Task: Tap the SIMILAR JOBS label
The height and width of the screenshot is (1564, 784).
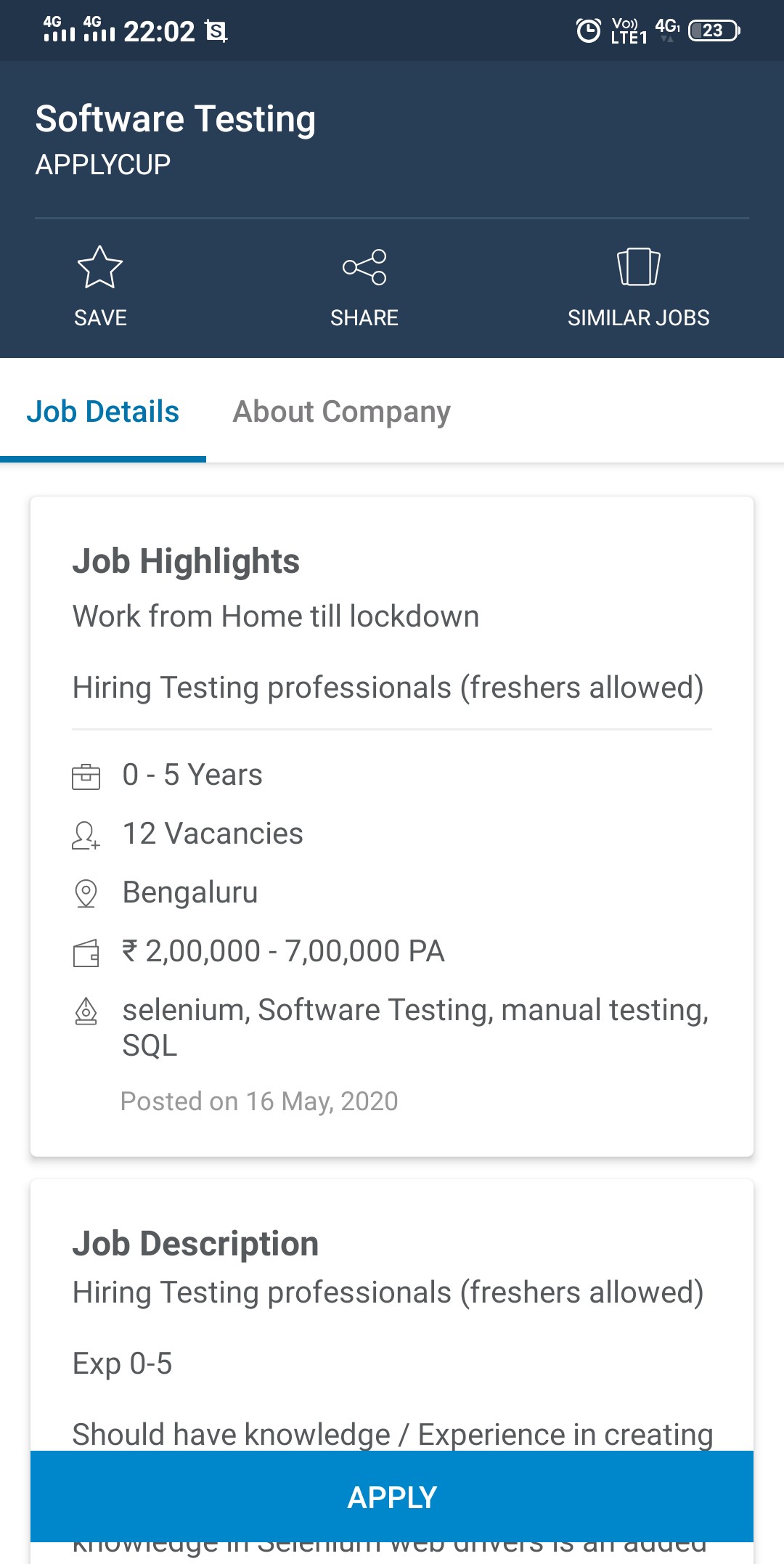Action: pos(639,318)
